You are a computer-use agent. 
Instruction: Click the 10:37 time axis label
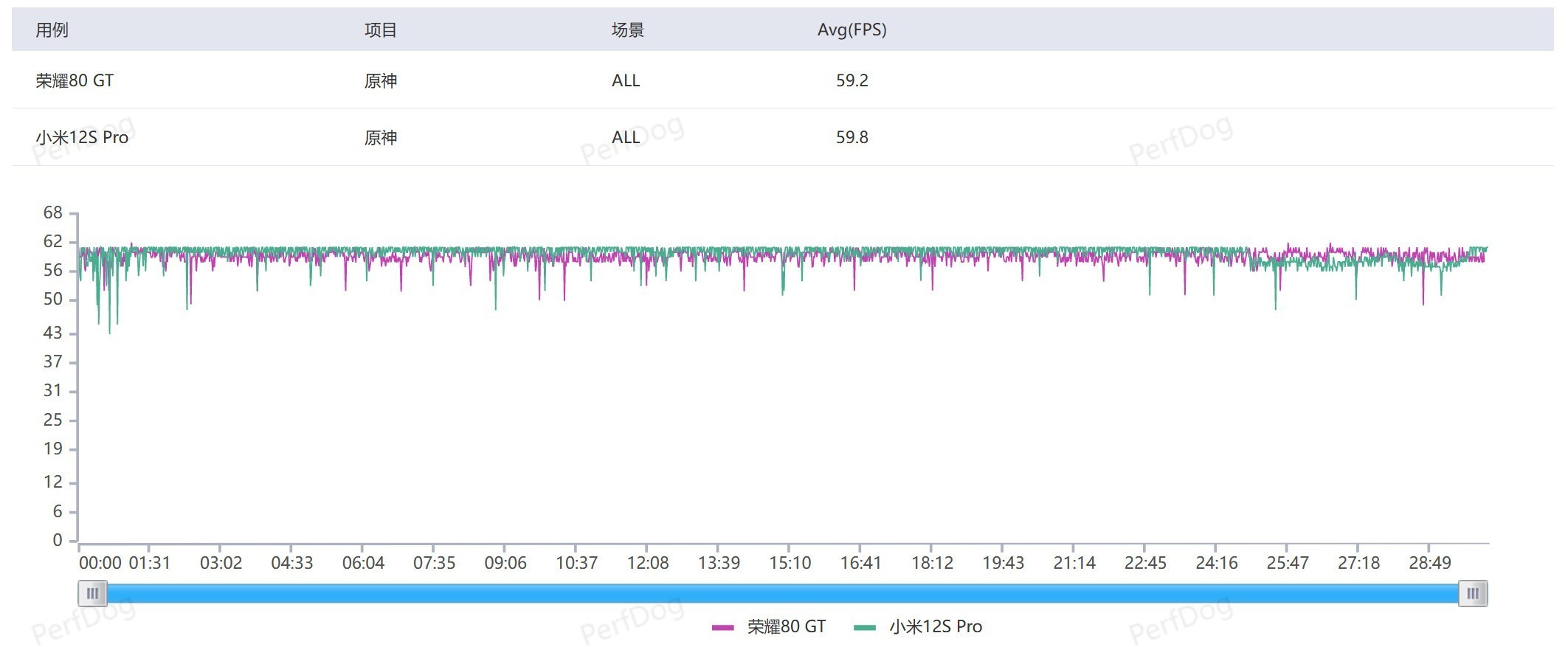point(577,564)
